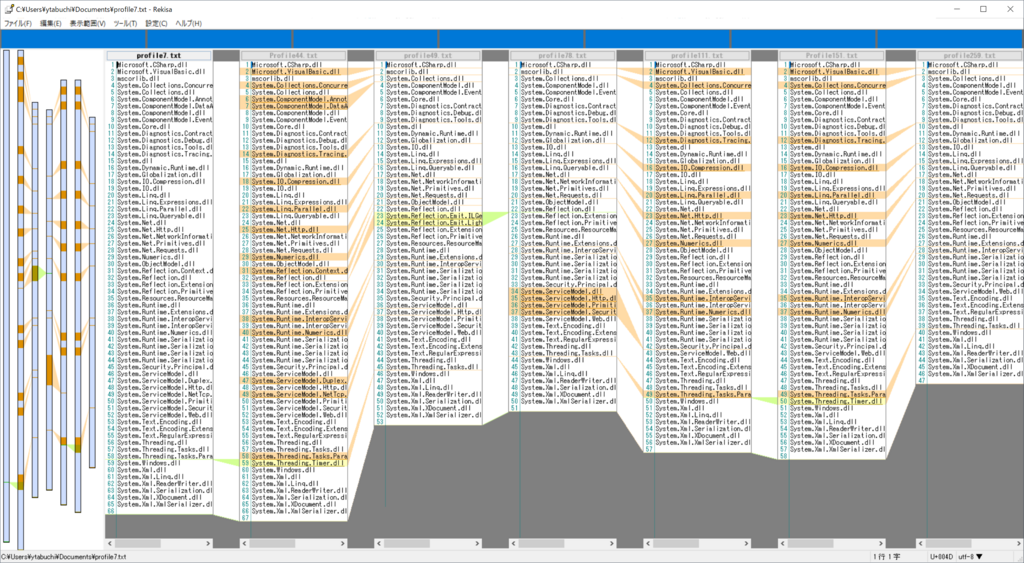
Task: Click the U+004D character code indicator
Action: click(941, 556)
